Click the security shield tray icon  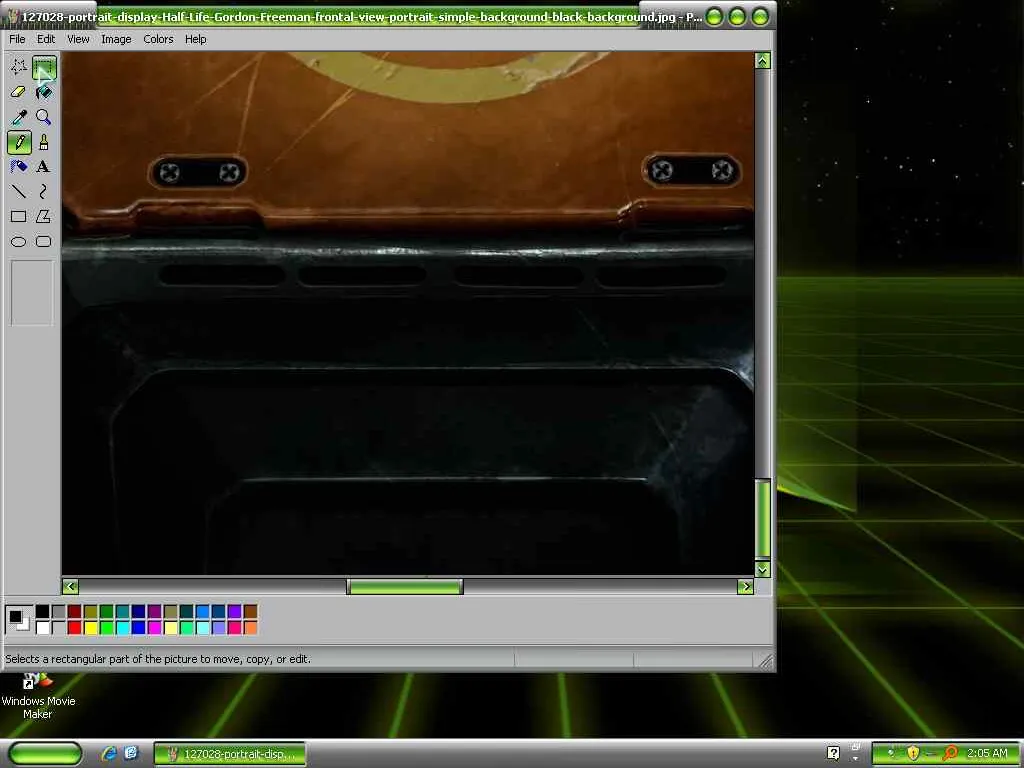point(913,753)
